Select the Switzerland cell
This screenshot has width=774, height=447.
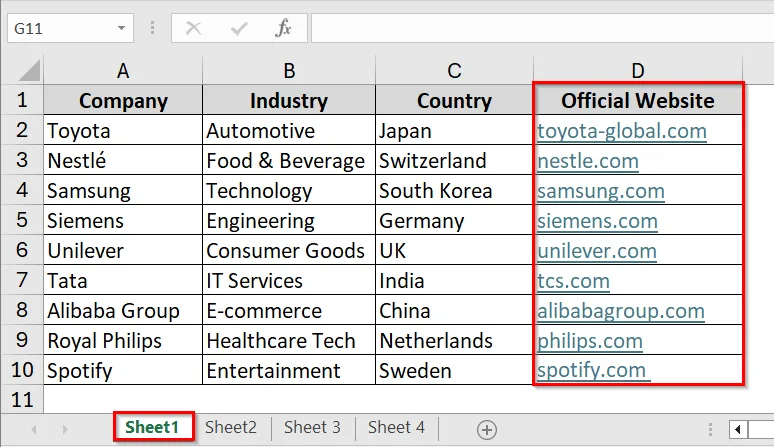[x=454, y=160]
